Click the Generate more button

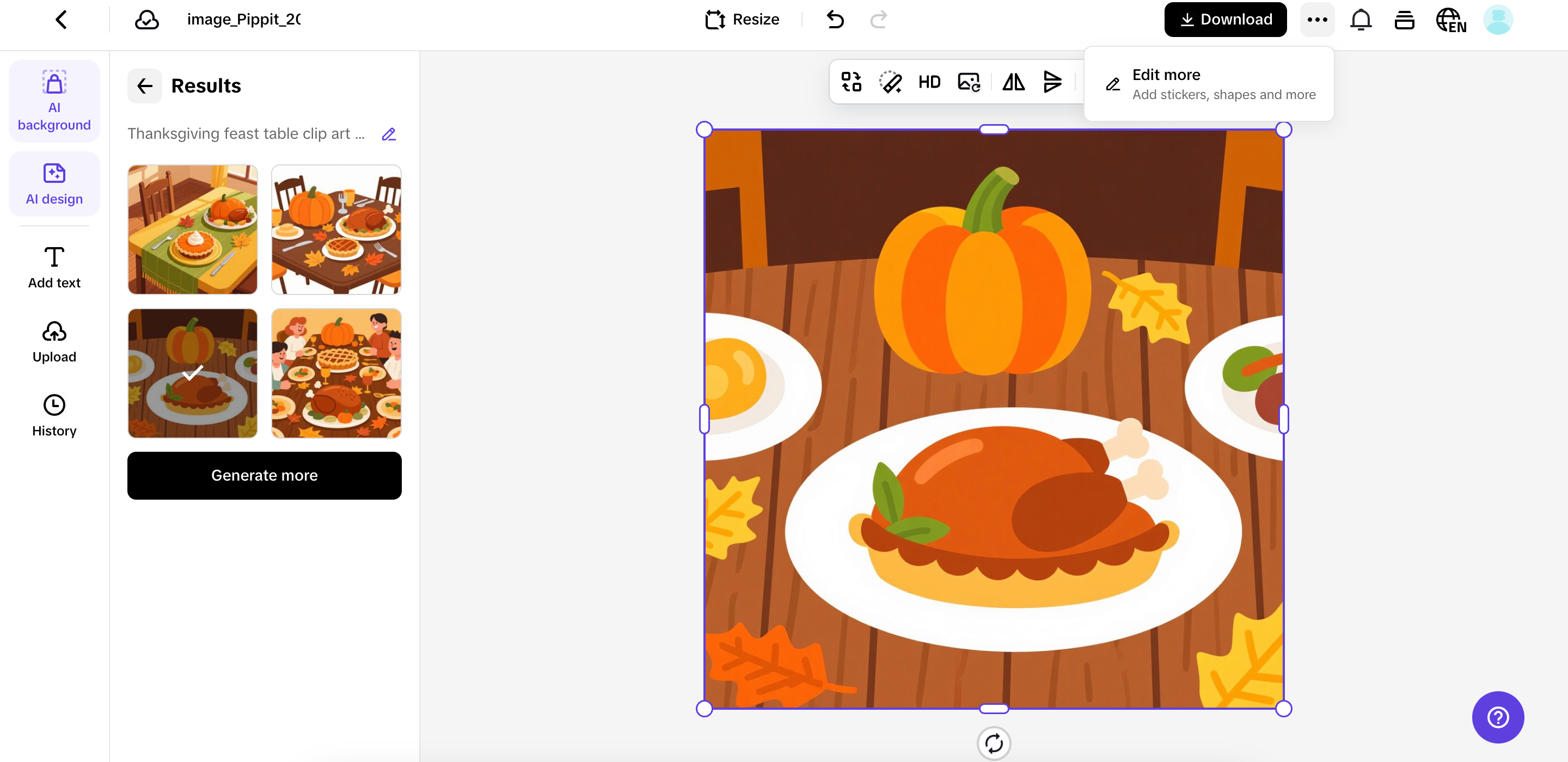point(264,475)
